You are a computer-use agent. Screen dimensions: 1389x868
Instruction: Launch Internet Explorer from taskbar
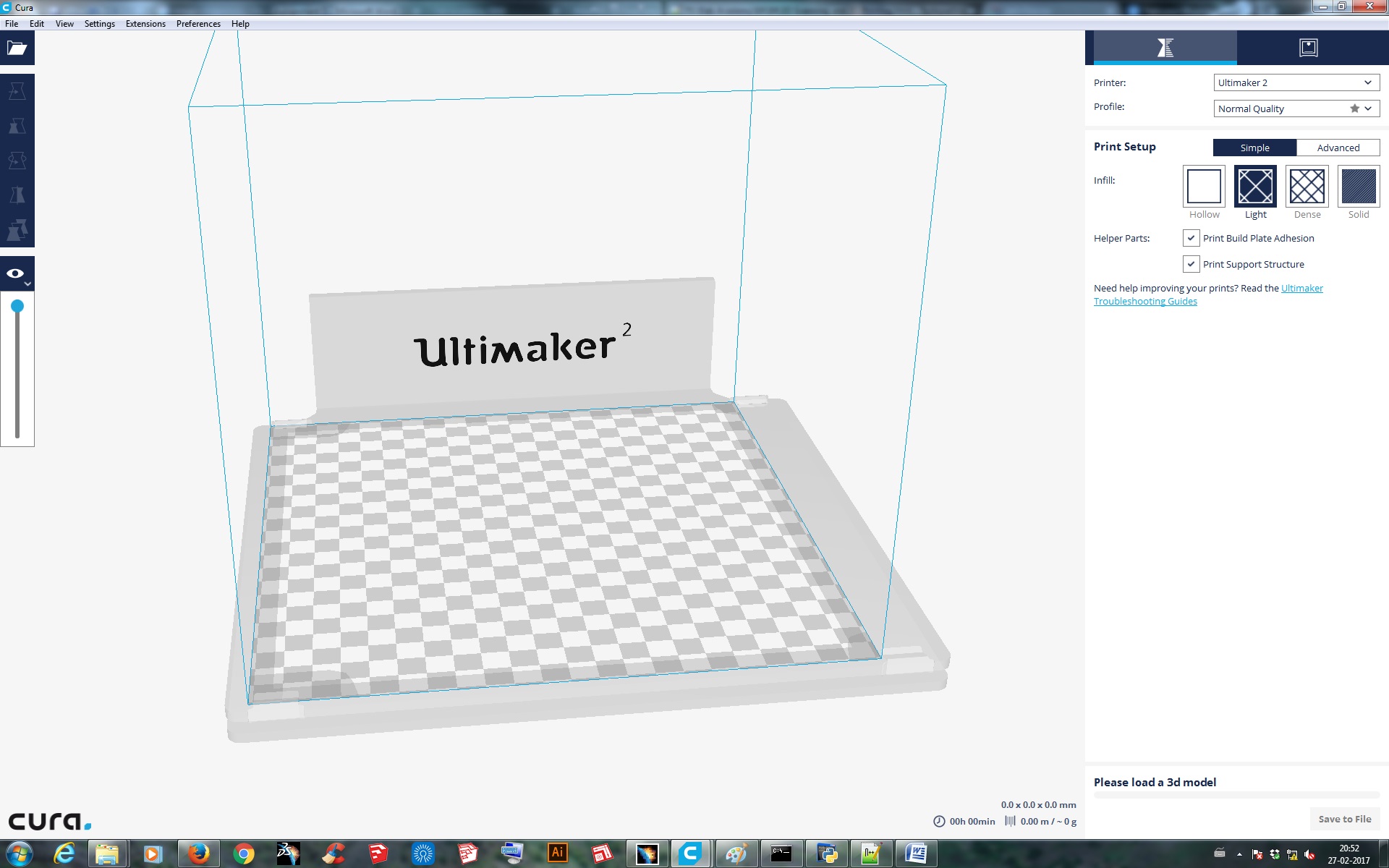(64, 854)
